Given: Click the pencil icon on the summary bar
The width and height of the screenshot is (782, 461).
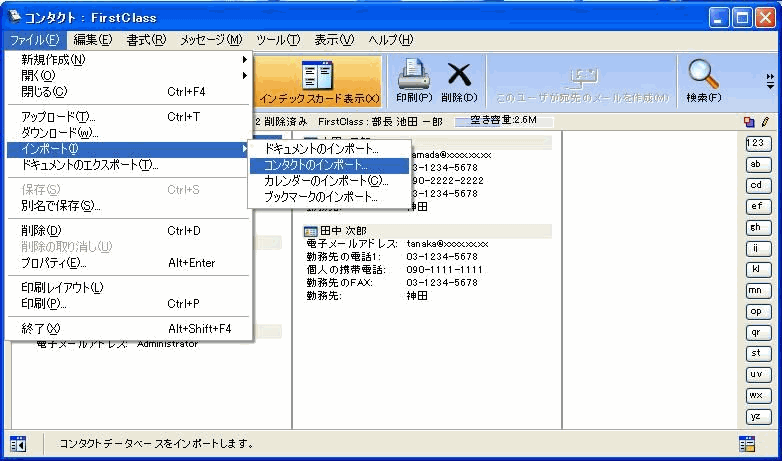Looking at the screenshot, I should [x=765, y=121].
